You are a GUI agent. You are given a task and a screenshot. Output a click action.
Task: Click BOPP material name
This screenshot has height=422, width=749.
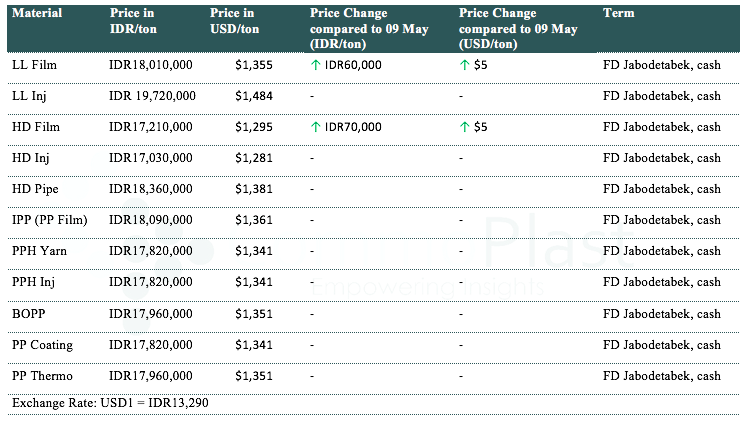click(30, 314)
